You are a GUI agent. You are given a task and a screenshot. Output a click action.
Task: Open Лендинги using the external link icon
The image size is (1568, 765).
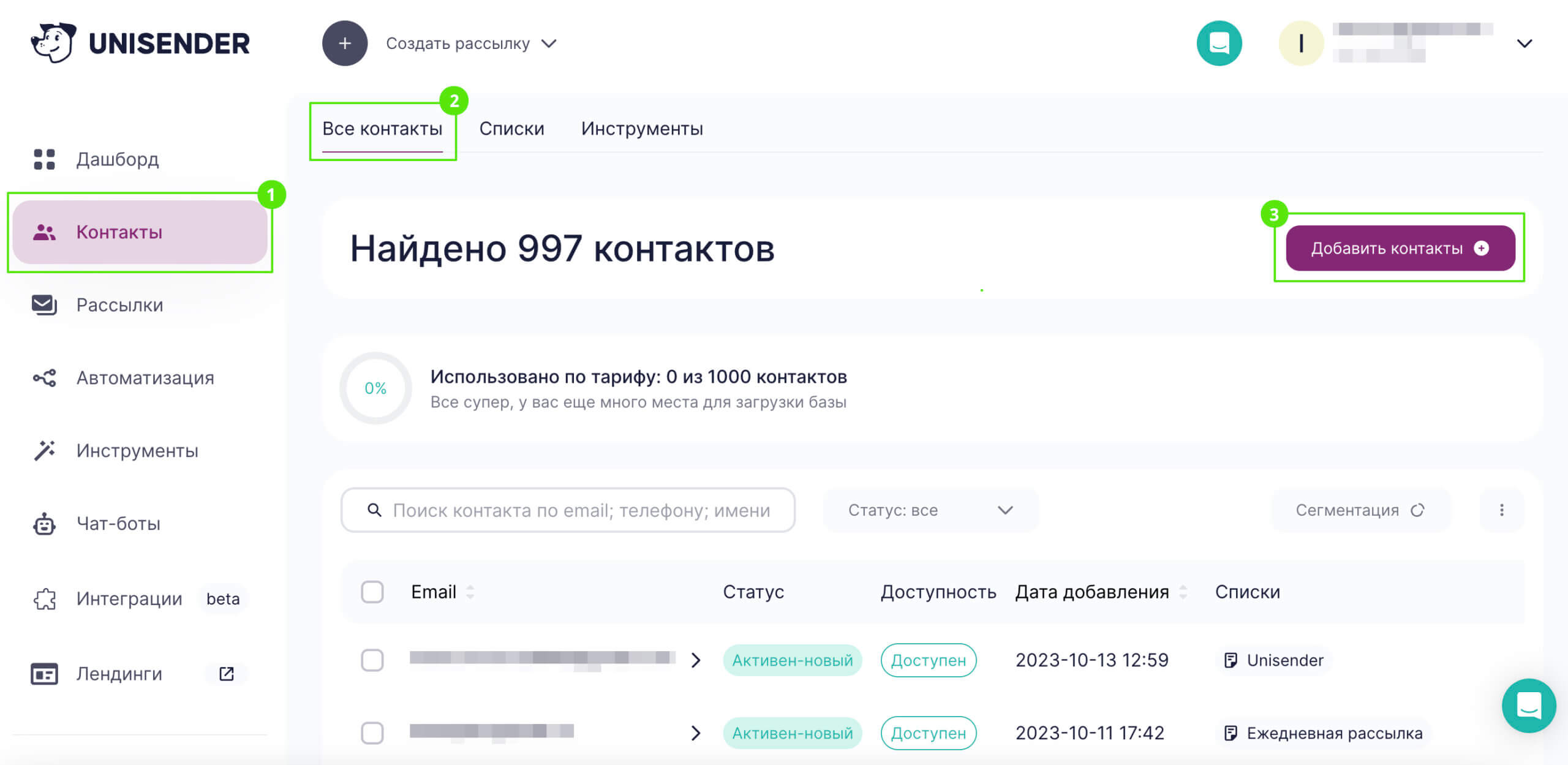(x=225, y=673)
